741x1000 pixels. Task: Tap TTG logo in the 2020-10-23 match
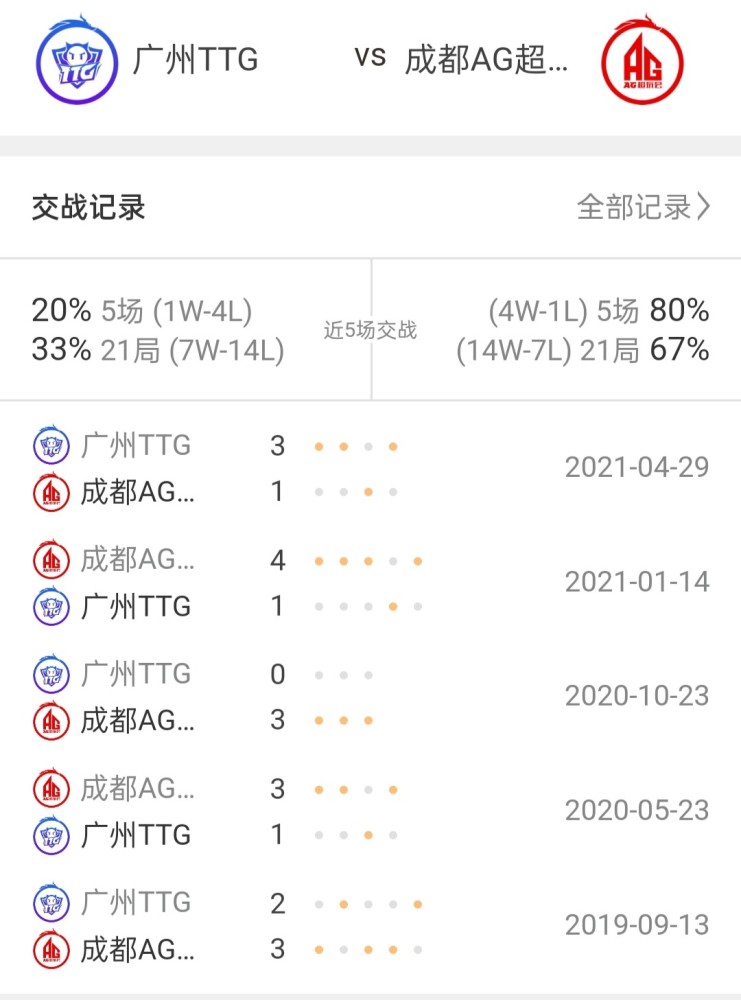tap(51, 673)
